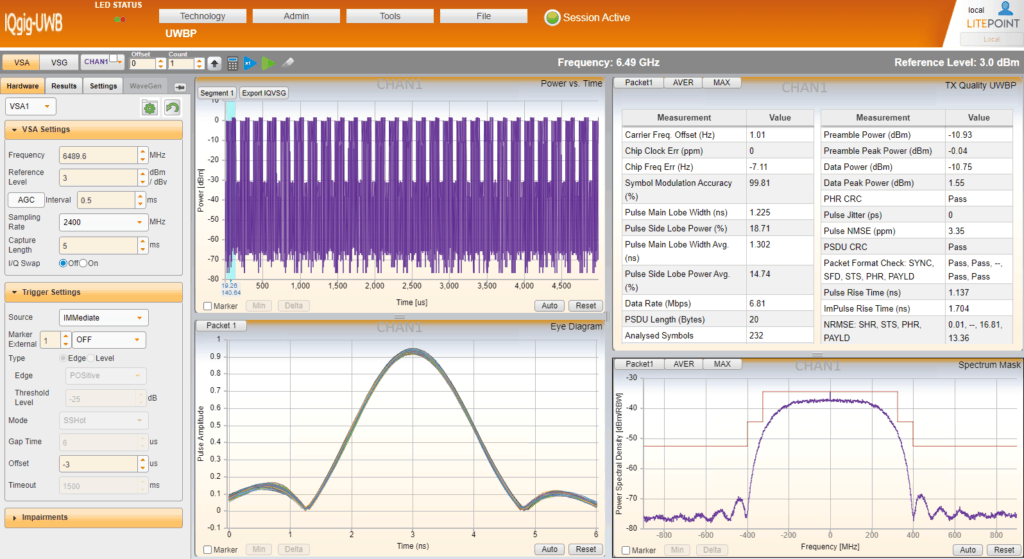This screenshot has height=559, width=1024.
Task: Increase Marker External number with stepper
Action: click(x=65, y=336)
